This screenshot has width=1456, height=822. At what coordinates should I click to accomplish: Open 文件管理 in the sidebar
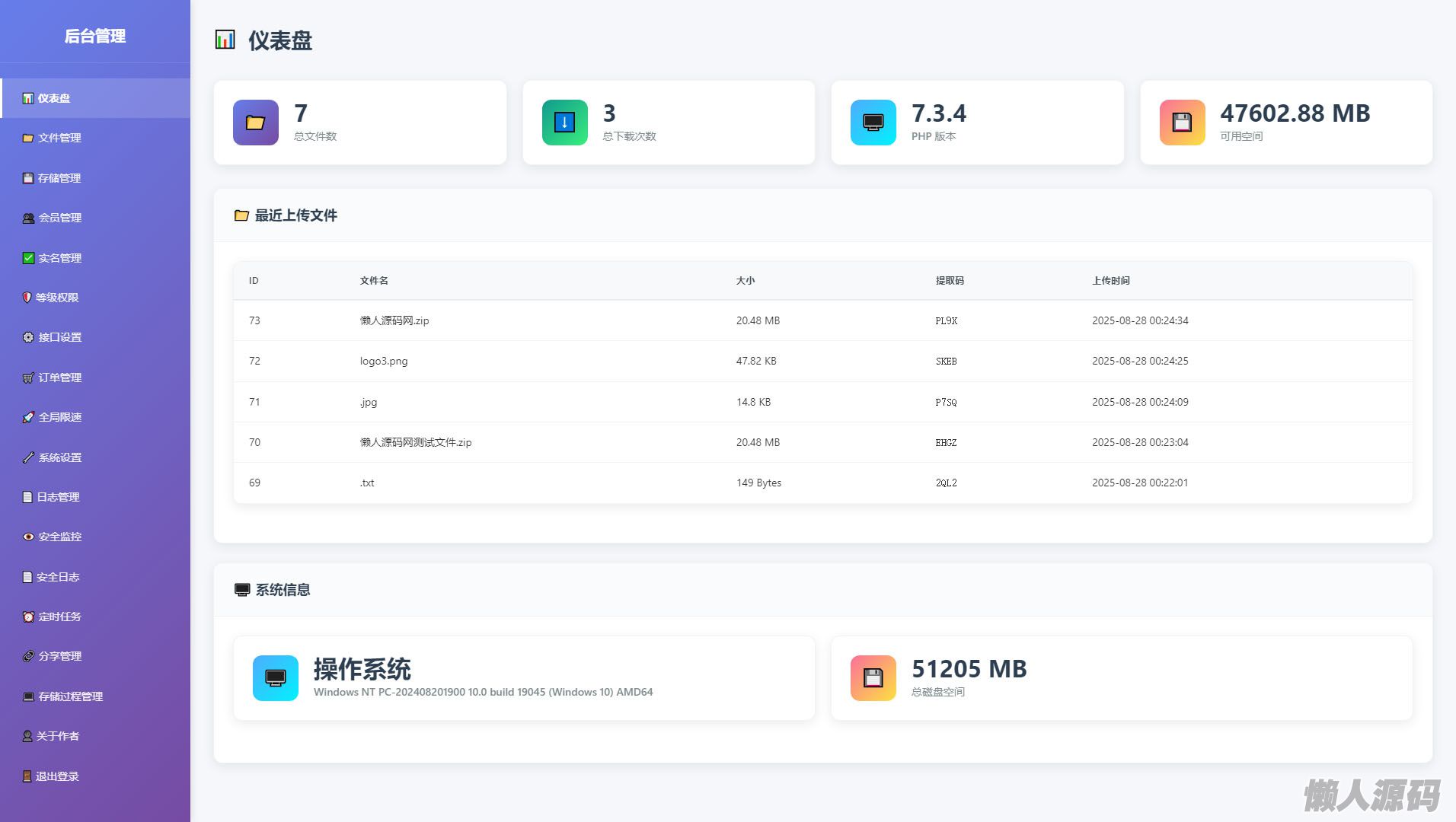point(59,138)
